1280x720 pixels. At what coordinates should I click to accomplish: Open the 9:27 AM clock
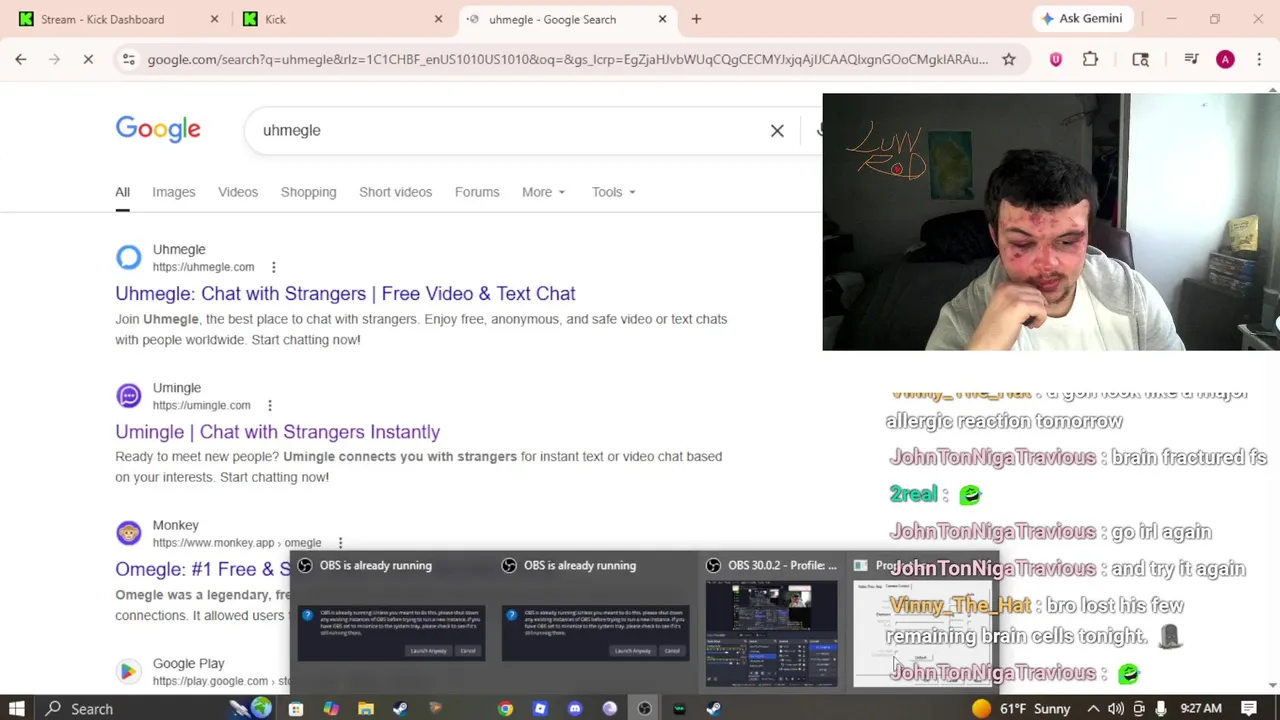1200,709
